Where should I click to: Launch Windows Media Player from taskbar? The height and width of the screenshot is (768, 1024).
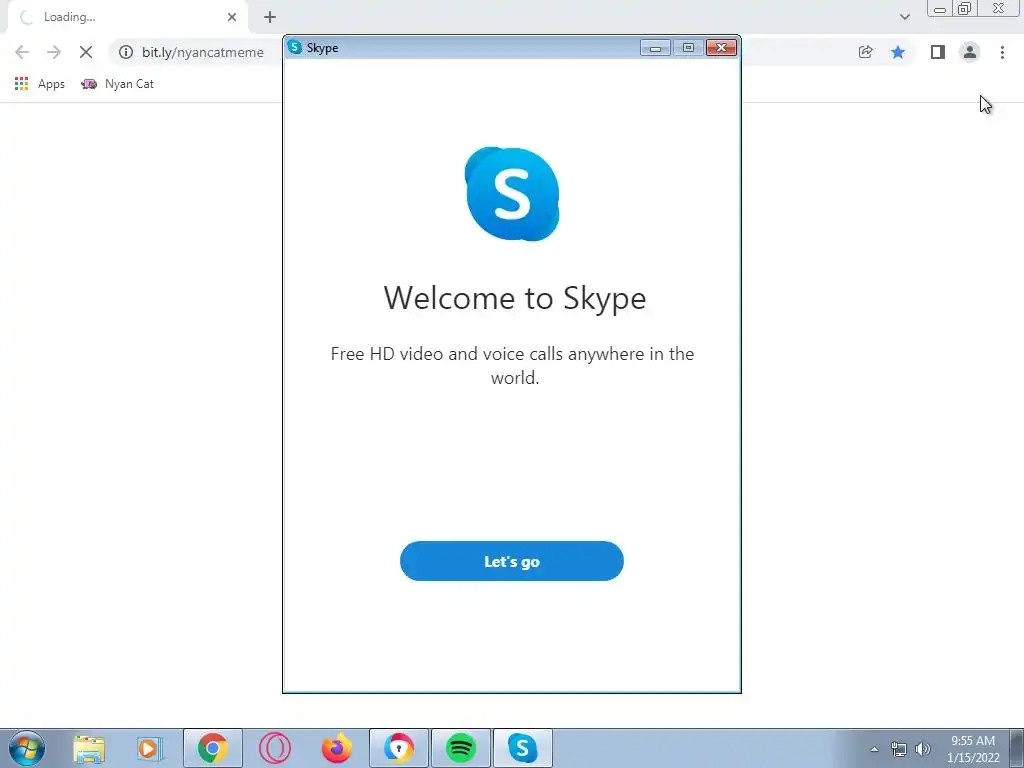tap(150, 748)
